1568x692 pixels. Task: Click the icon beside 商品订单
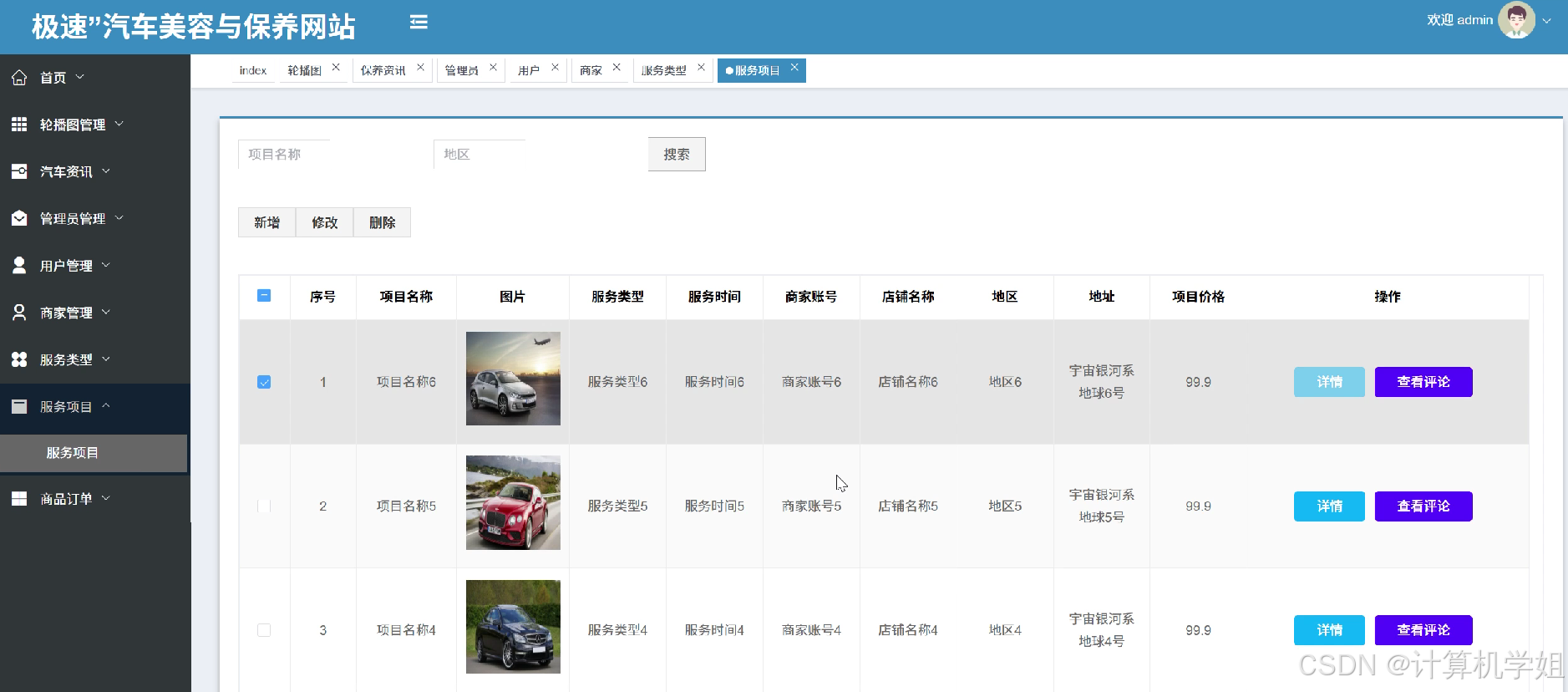pyautogui.click(x=19, y=498)
